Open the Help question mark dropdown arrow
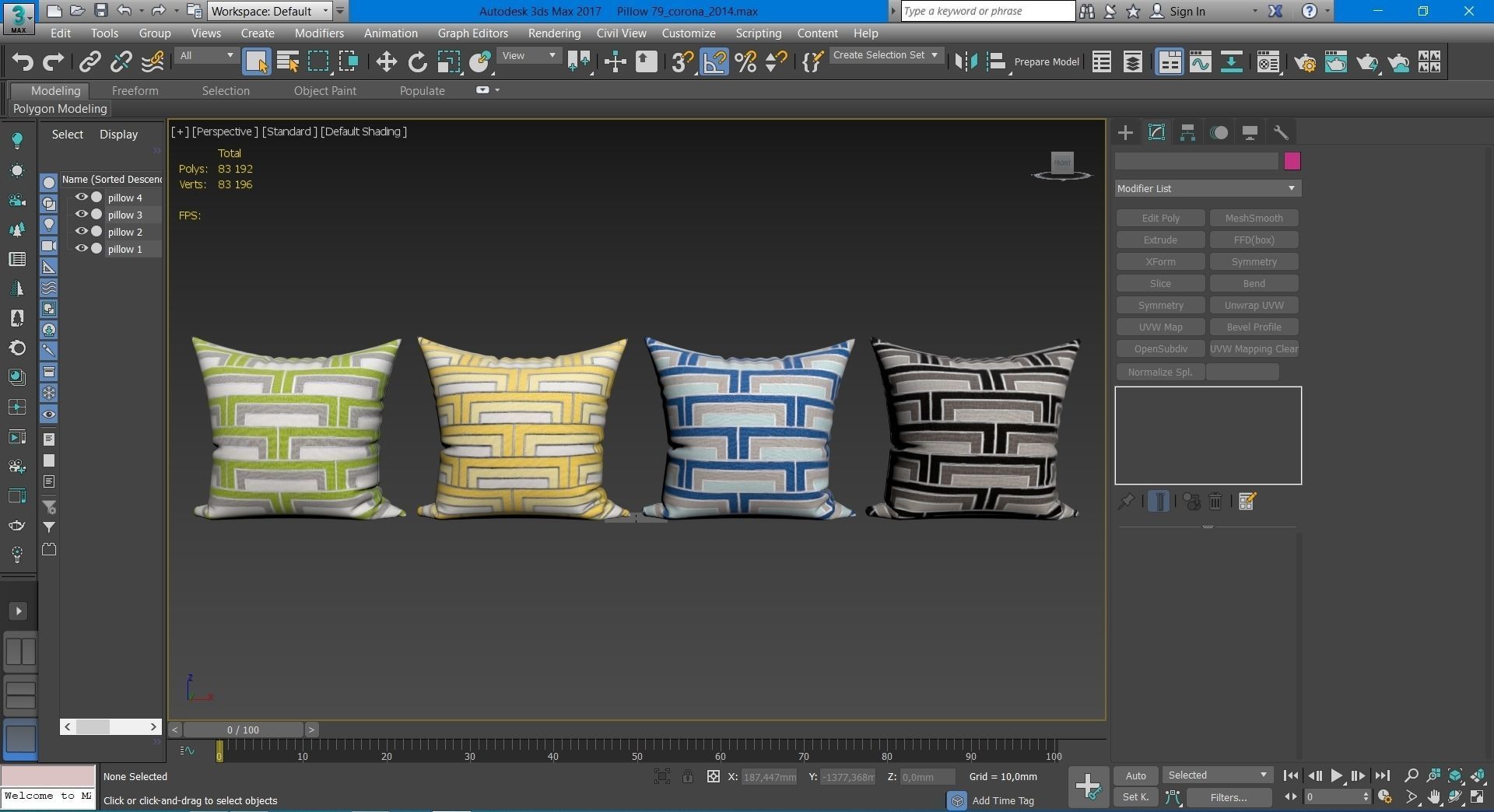Viewport: 1494px width, 812px height. click(x=1327, y=11)
